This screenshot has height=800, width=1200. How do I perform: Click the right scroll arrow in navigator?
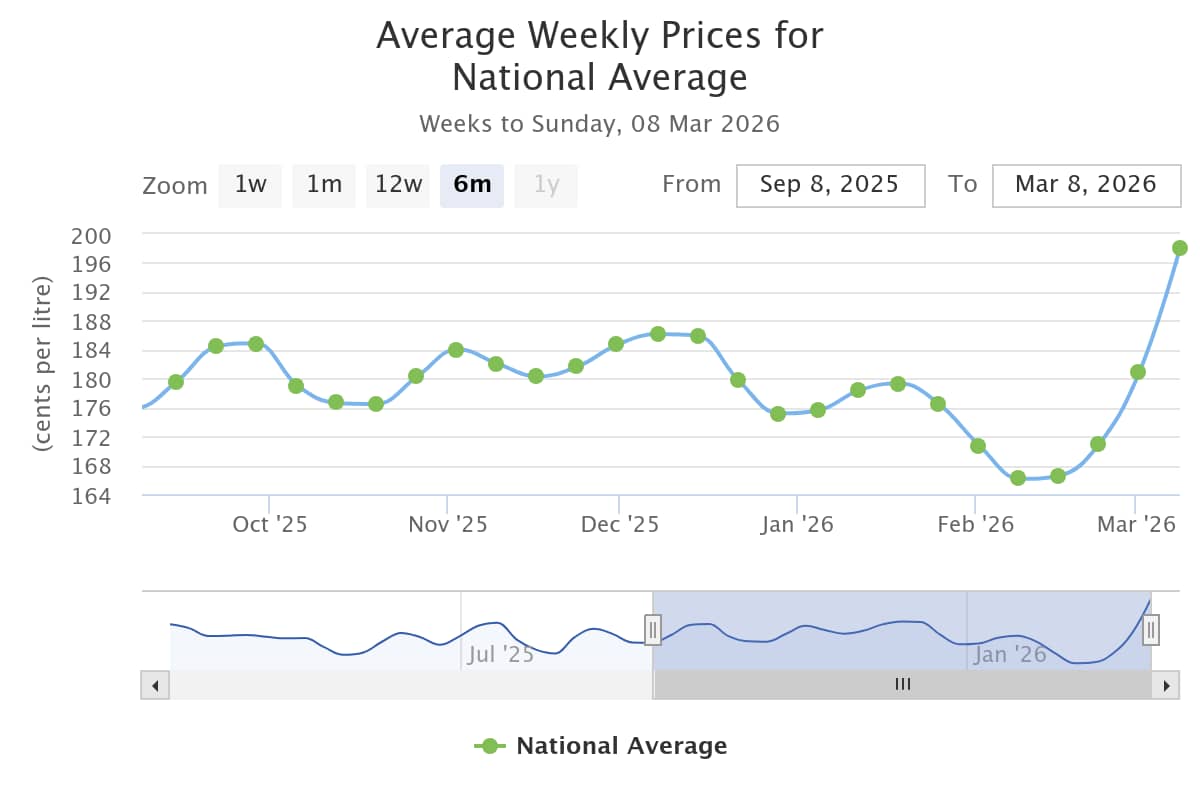pyautogui.click(x=1165, y=685)
